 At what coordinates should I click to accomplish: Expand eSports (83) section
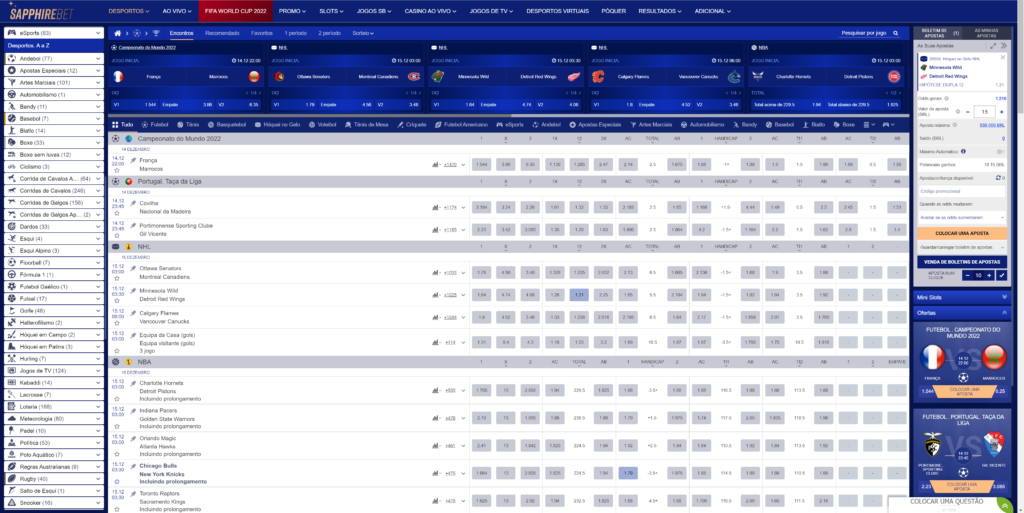point(54,33)
